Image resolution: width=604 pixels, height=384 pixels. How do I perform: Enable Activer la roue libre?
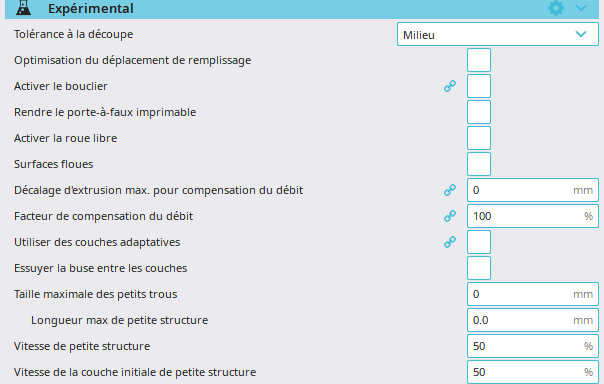pos(479,138)
